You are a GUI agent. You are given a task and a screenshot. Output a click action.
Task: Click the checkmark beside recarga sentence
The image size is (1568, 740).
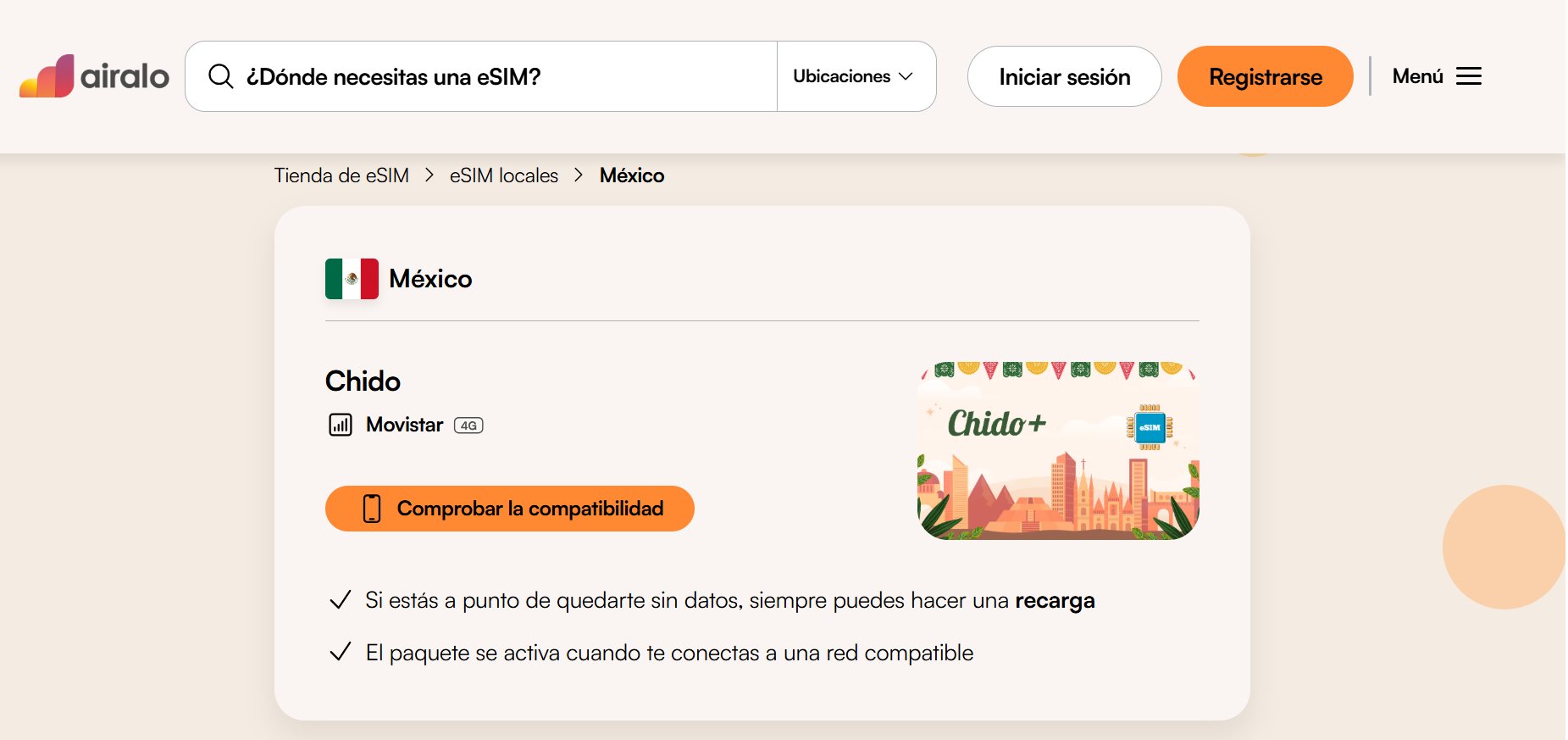340,600
